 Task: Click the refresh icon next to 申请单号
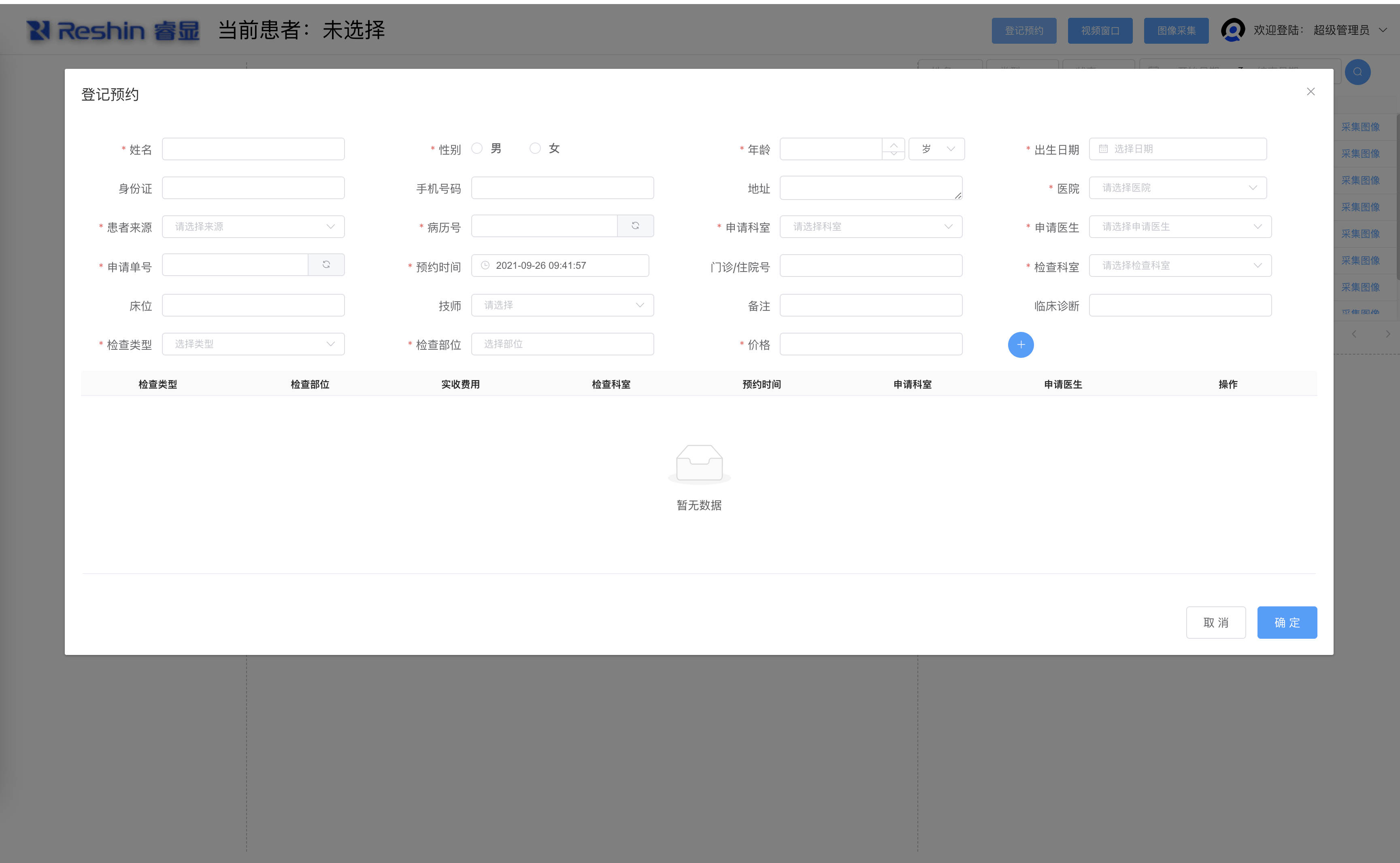[x=326, y=265]
